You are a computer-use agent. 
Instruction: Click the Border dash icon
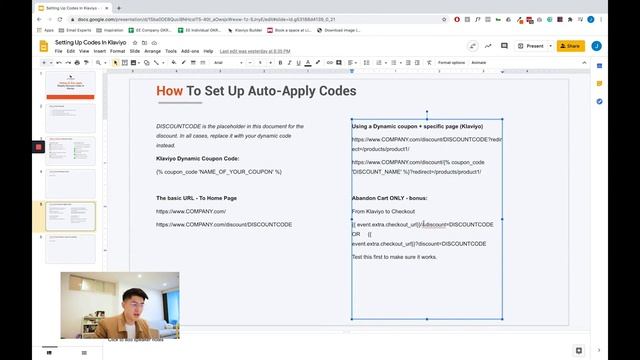202,62
